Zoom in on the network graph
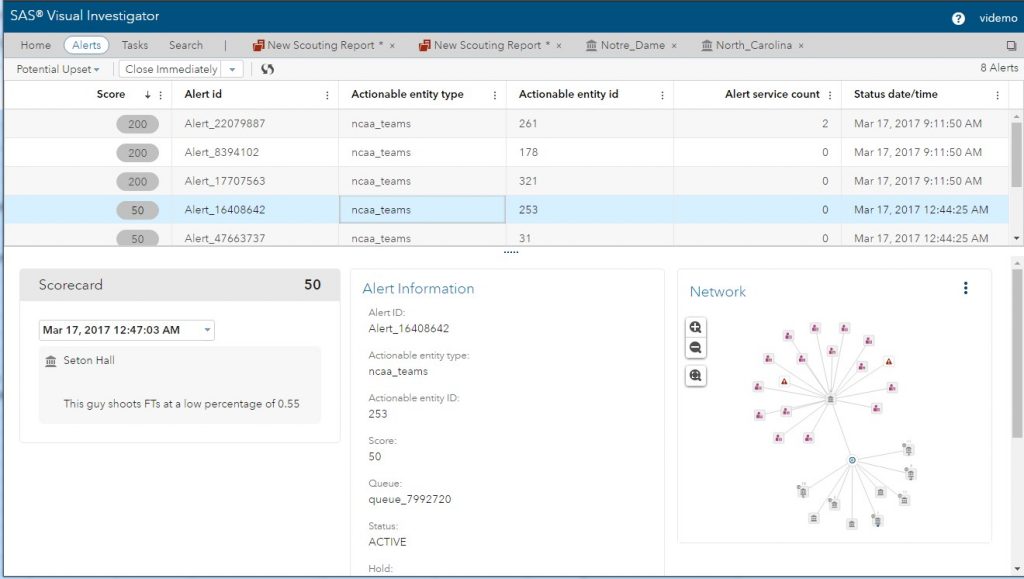The image size is (1024, 579). (696, 327)
